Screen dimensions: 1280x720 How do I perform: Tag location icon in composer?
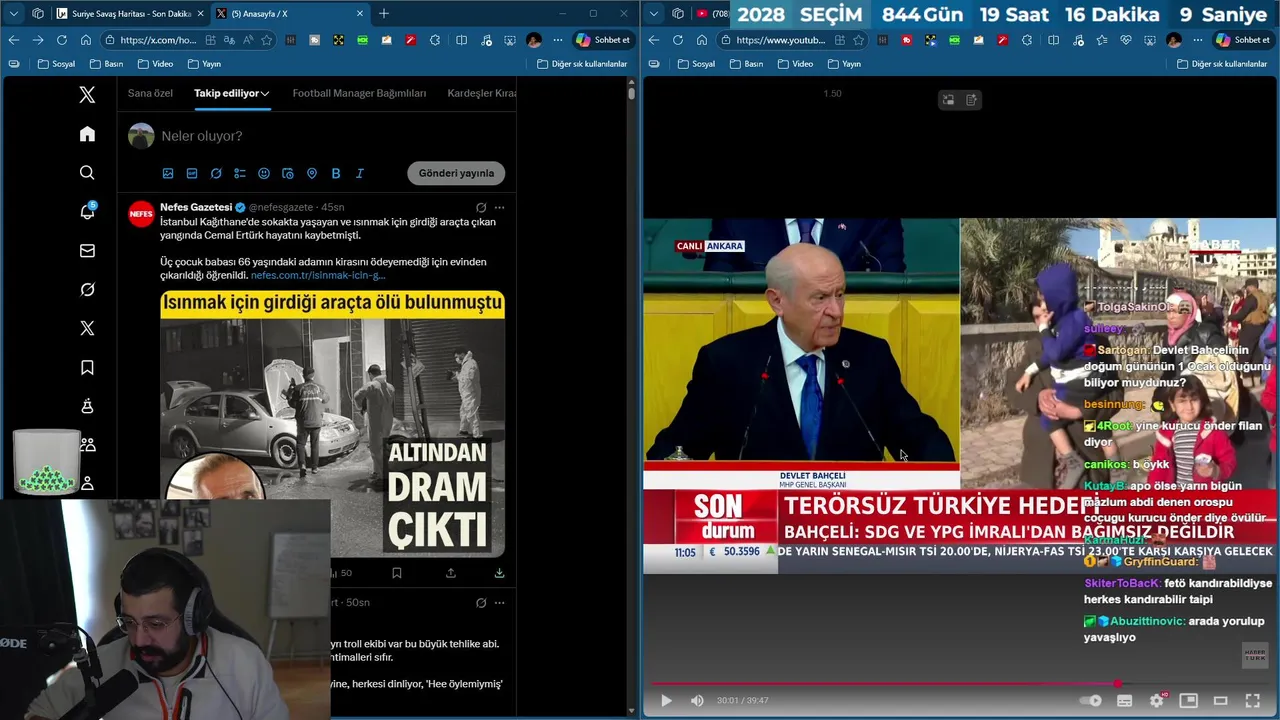click(x=312, y=173)
